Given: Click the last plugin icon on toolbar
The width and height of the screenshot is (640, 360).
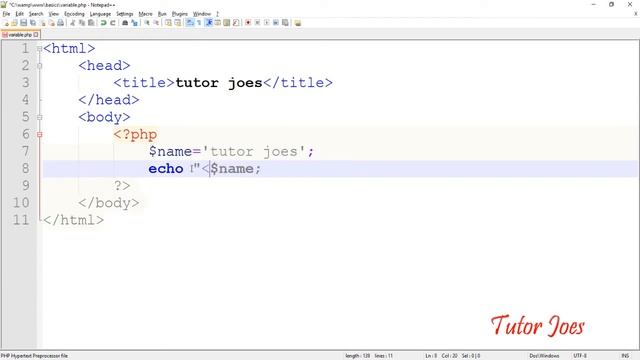Looking at the screenshot, I should click(297, 23).
